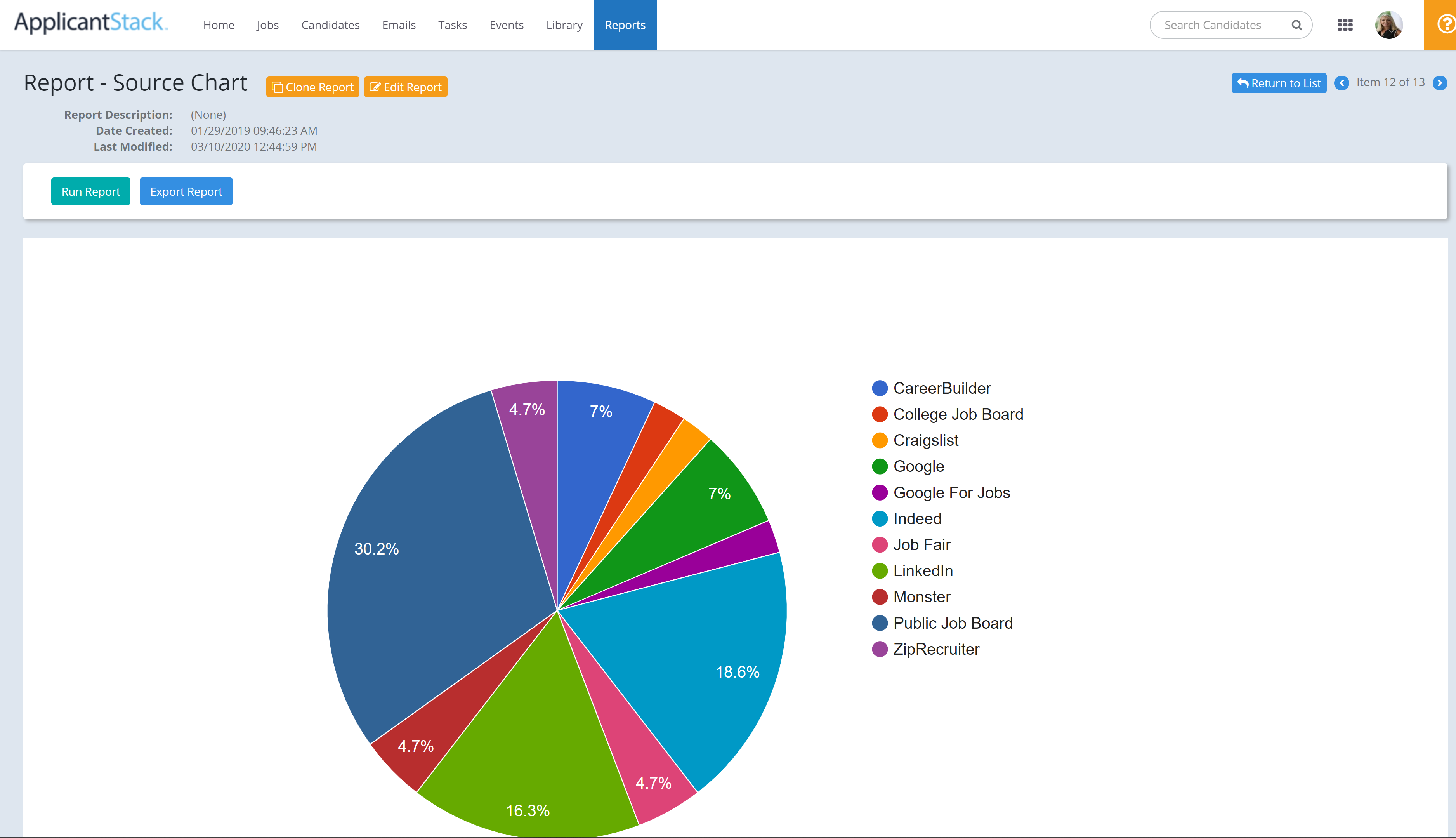Click Return to List button
The height and width of the screenshot is (838, 1456).
click(1278, 83)
